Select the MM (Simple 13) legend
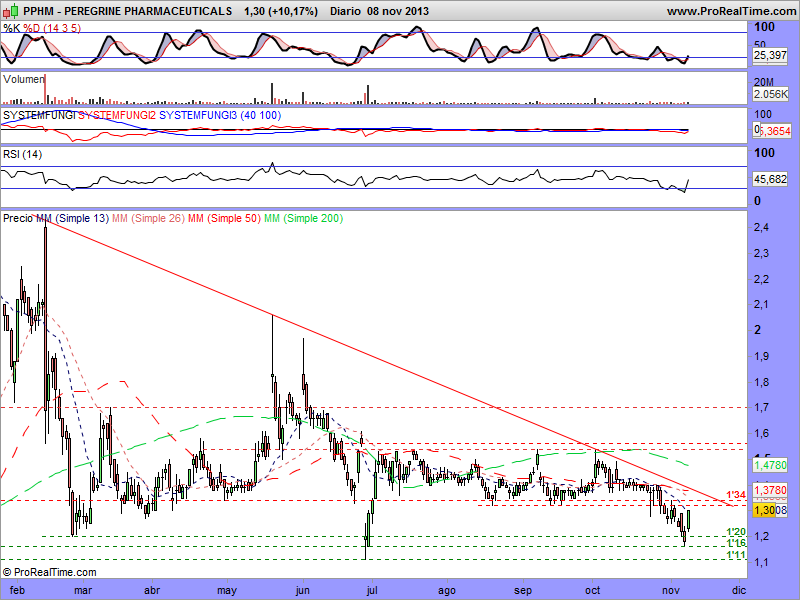 (x=72, y=218)
